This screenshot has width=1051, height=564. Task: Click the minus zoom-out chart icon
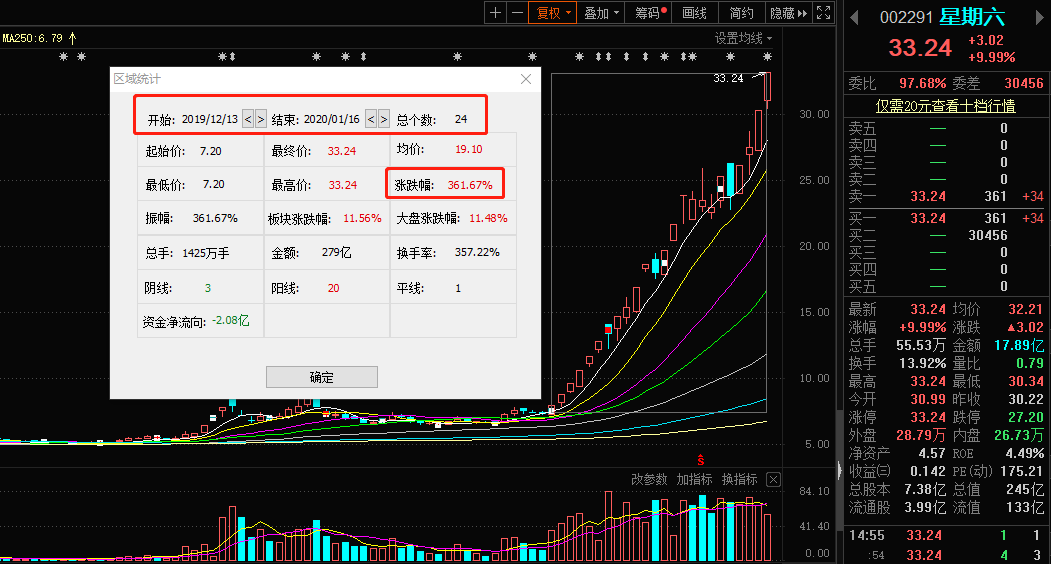click(516, 13)
